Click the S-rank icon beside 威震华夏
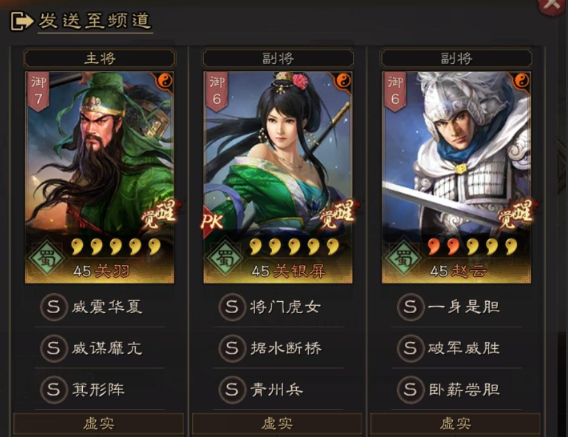Screen dimensions: 568x437 (54, 307)
